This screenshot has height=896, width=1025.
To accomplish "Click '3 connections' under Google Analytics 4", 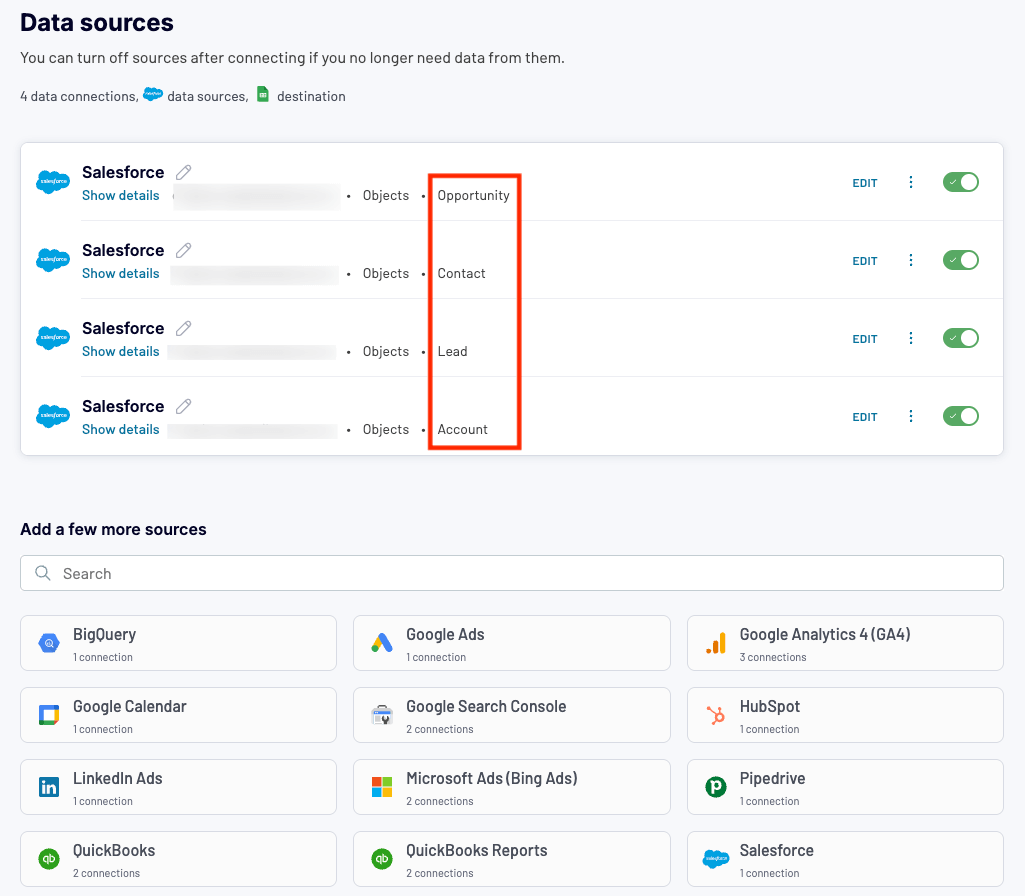I will [773, 657].
